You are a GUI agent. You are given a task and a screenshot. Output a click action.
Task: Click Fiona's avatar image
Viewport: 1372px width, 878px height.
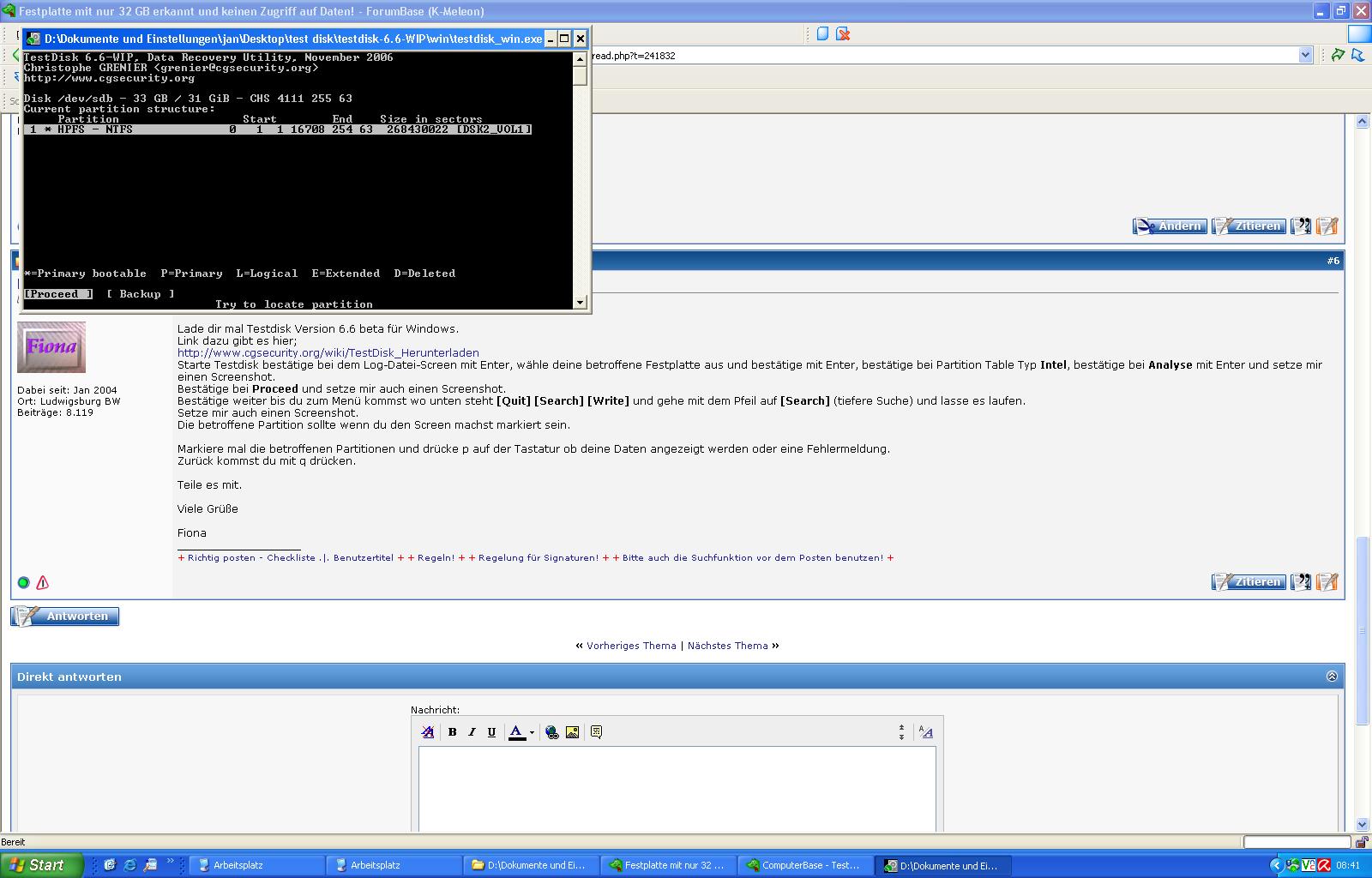coord(51,347)
